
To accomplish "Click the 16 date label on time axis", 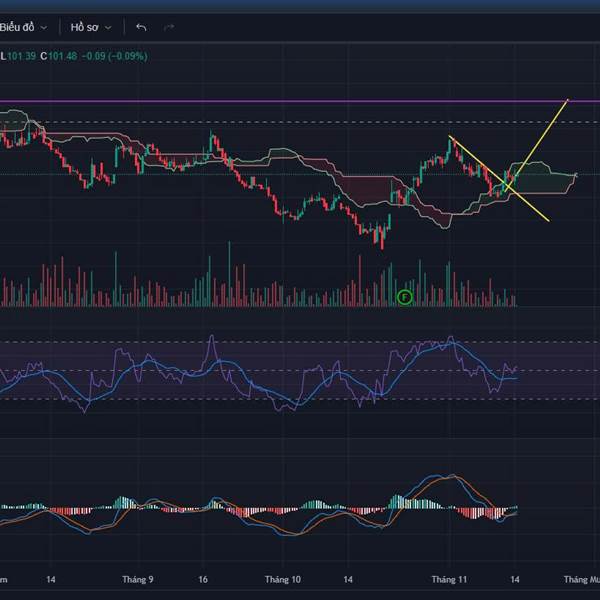I will (203, 579).
